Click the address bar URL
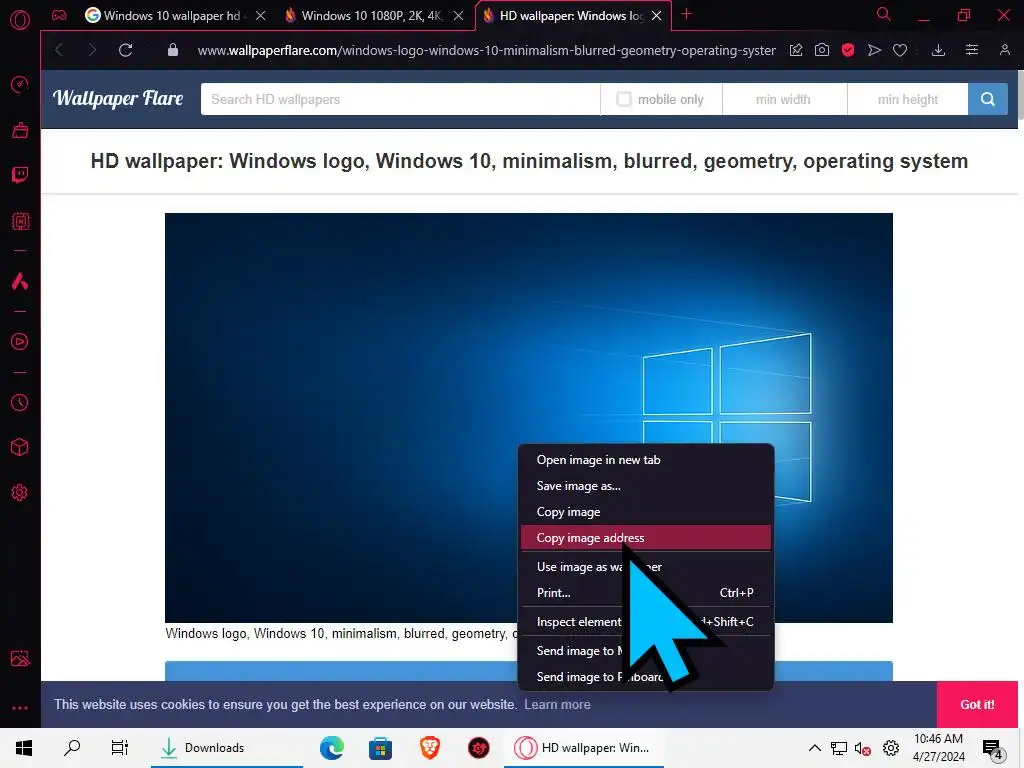 (x=487, y=50)
